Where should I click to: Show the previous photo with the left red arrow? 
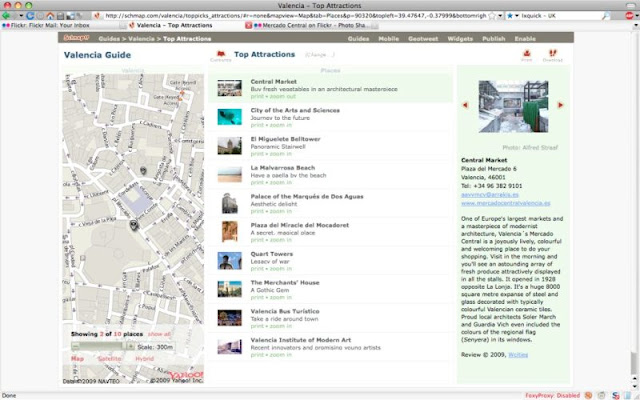(465, 105)
